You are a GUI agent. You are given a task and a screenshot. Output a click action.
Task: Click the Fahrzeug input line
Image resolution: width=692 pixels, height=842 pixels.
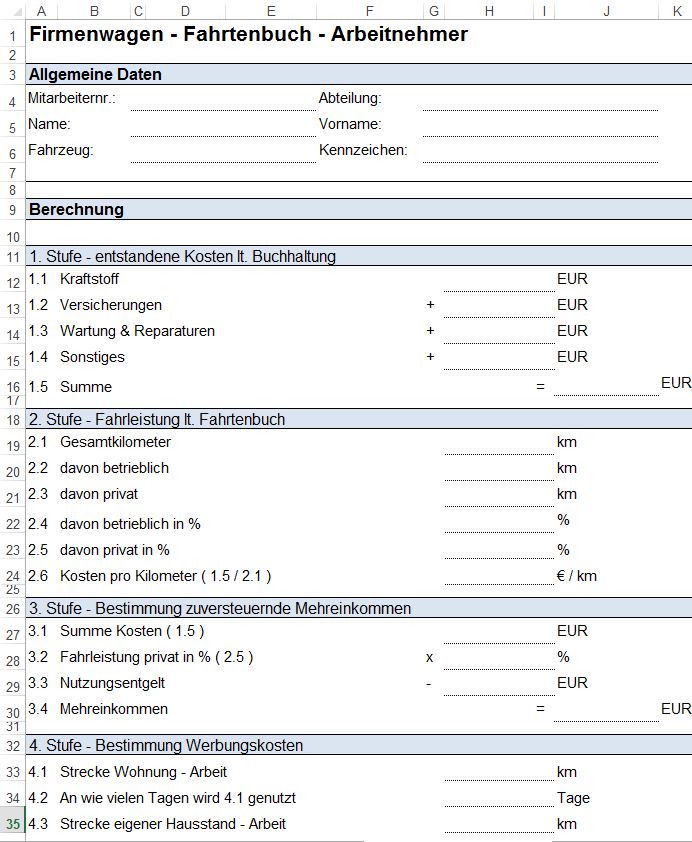pyautogui.click(x=223, y=151)
